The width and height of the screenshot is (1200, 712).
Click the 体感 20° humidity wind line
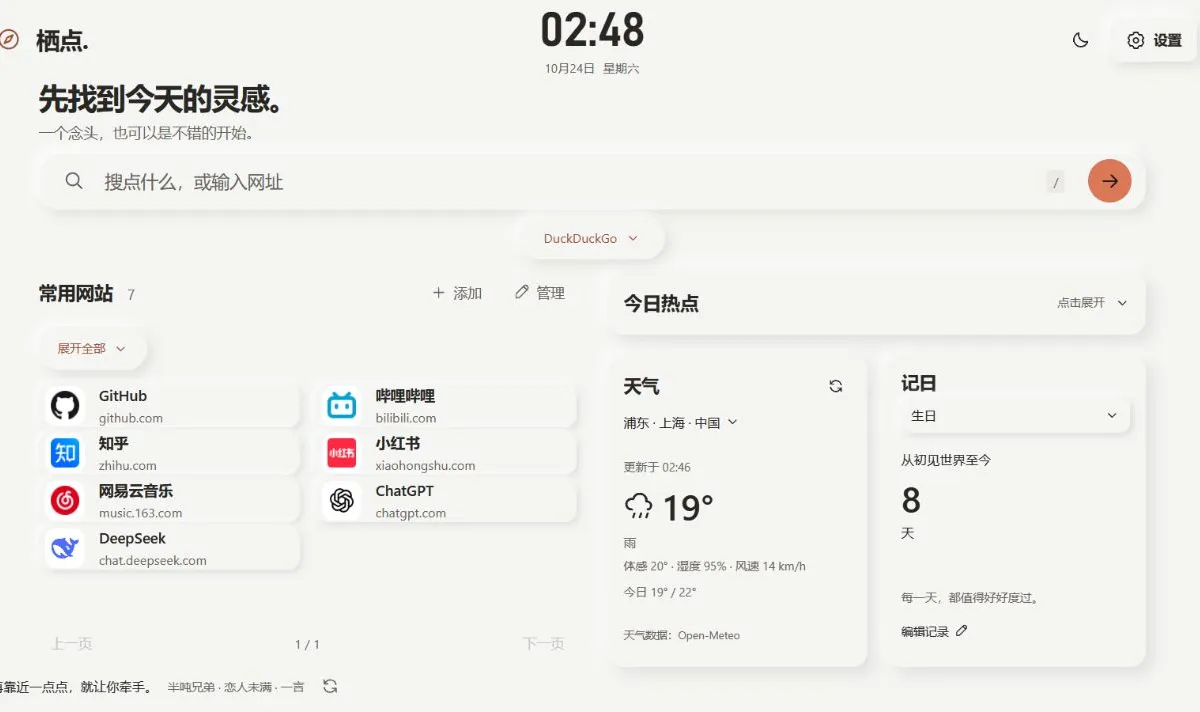tap(714, 566)
